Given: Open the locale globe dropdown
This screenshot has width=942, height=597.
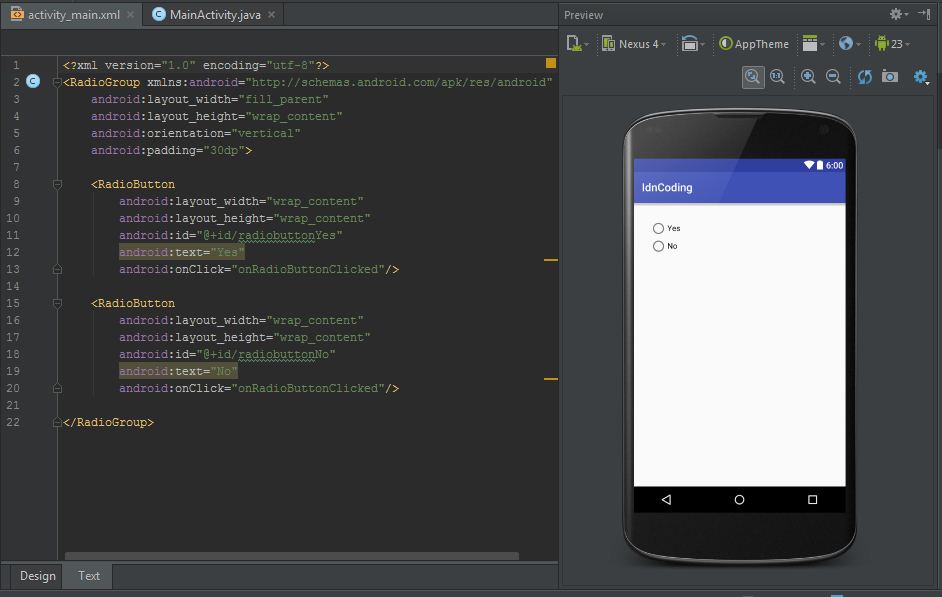Looking at the screenshot, I should [850, 44].
